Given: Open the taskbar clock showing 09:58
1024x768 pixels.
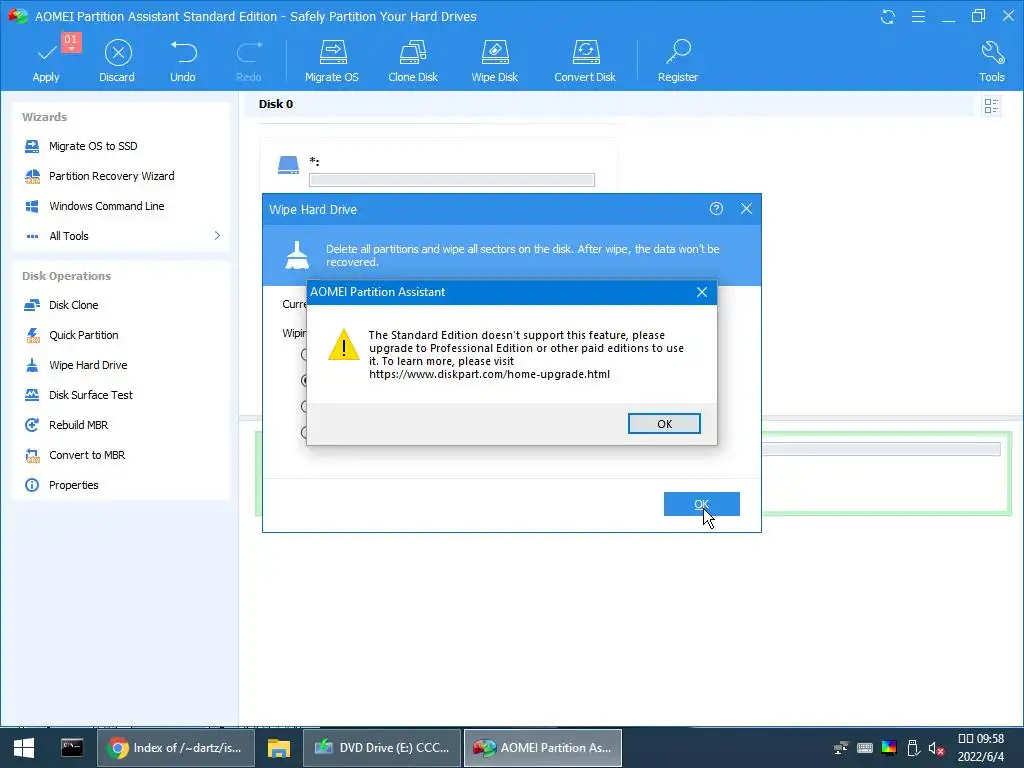Looking at the screenshot, I should [981, 748].
